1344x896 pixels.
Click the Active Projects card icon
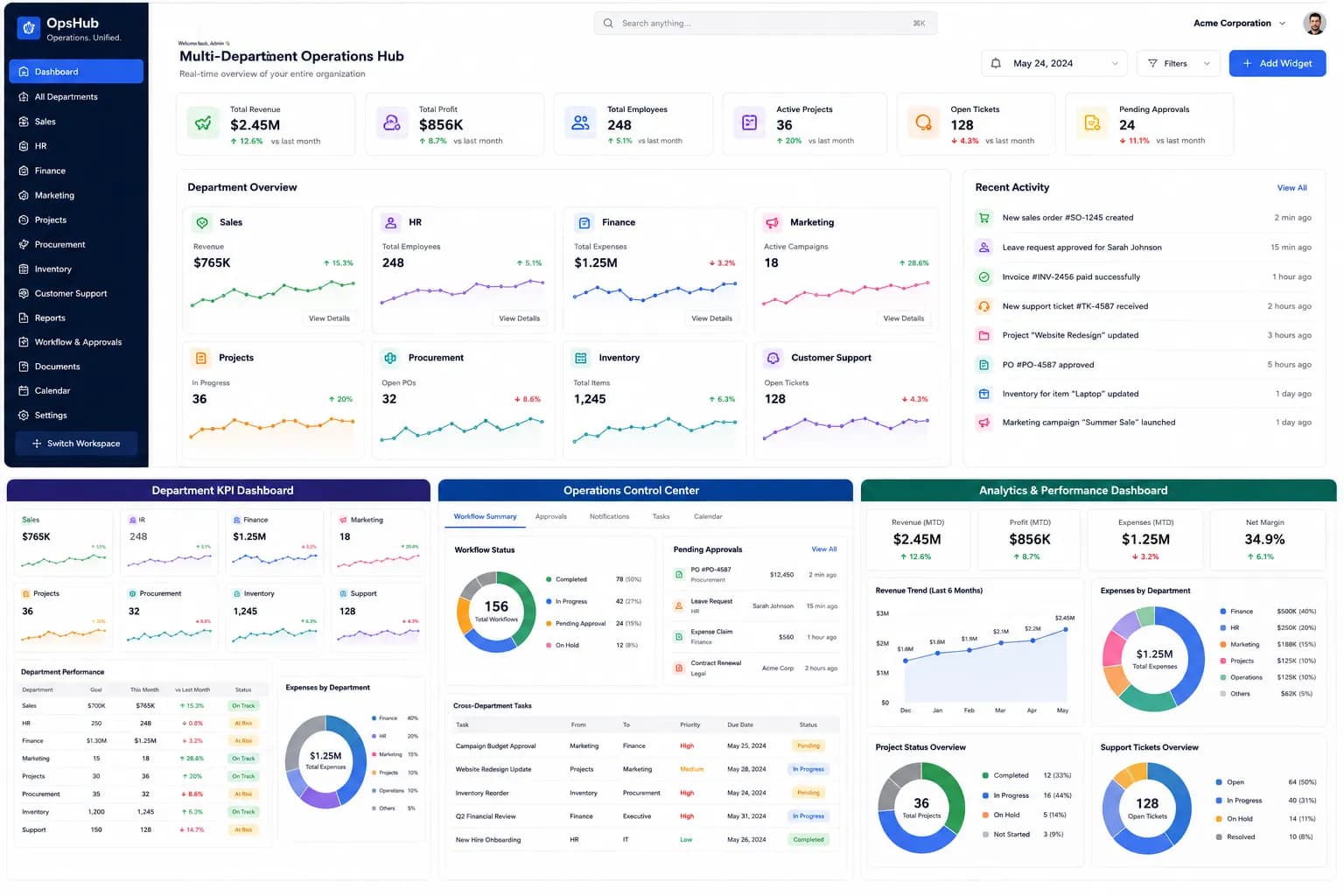pyautogui.click(x=750, y=123)
